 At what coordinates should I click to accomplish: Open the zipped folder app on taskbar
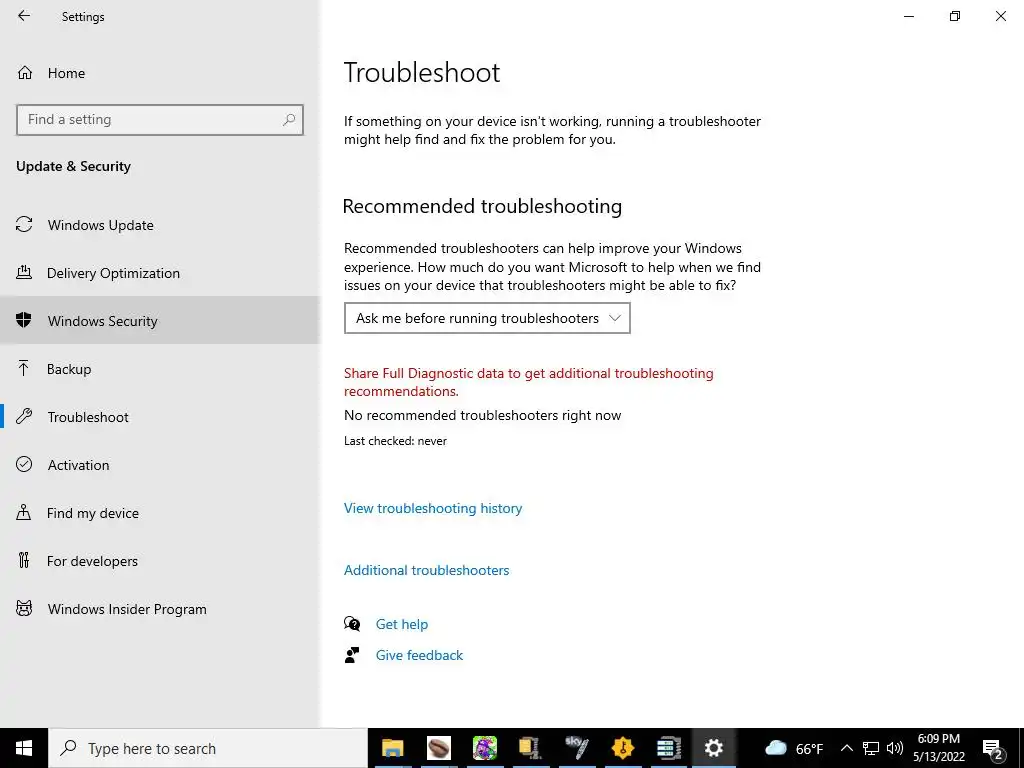530,748
